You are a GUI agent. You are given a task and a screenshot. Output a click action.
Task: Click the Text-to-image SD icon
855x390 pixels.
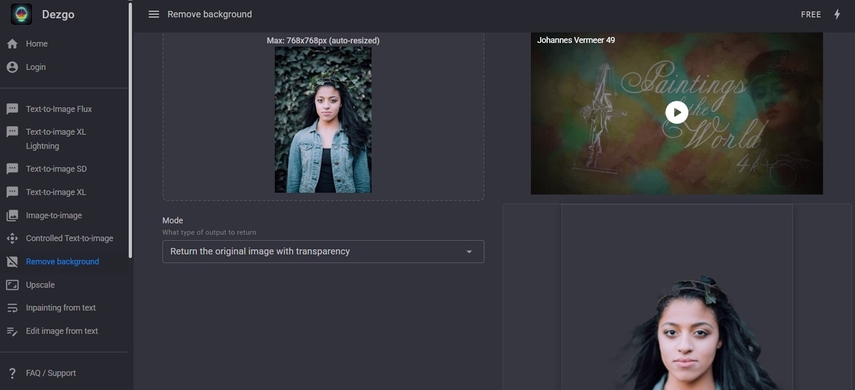[x=12, y=169]
